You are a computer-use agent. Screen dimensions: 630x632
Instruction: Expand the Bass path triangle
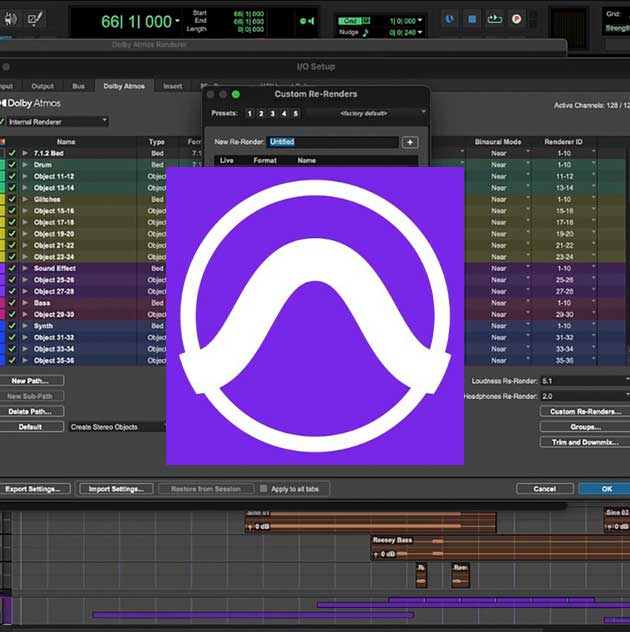pos(25,303)
